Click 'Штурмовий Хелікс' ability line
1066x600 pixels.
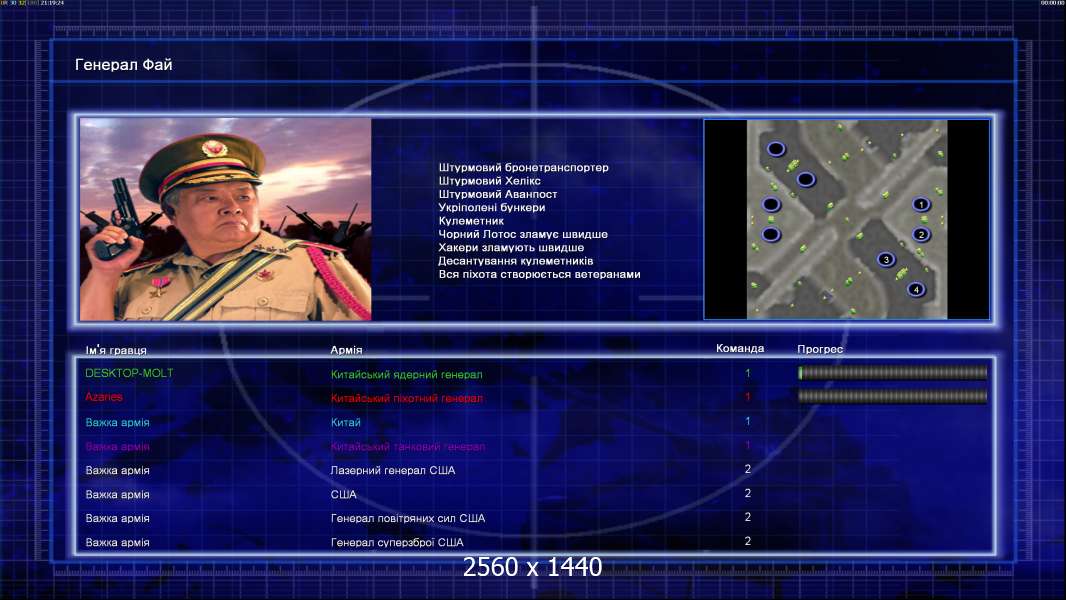(489, 181)
